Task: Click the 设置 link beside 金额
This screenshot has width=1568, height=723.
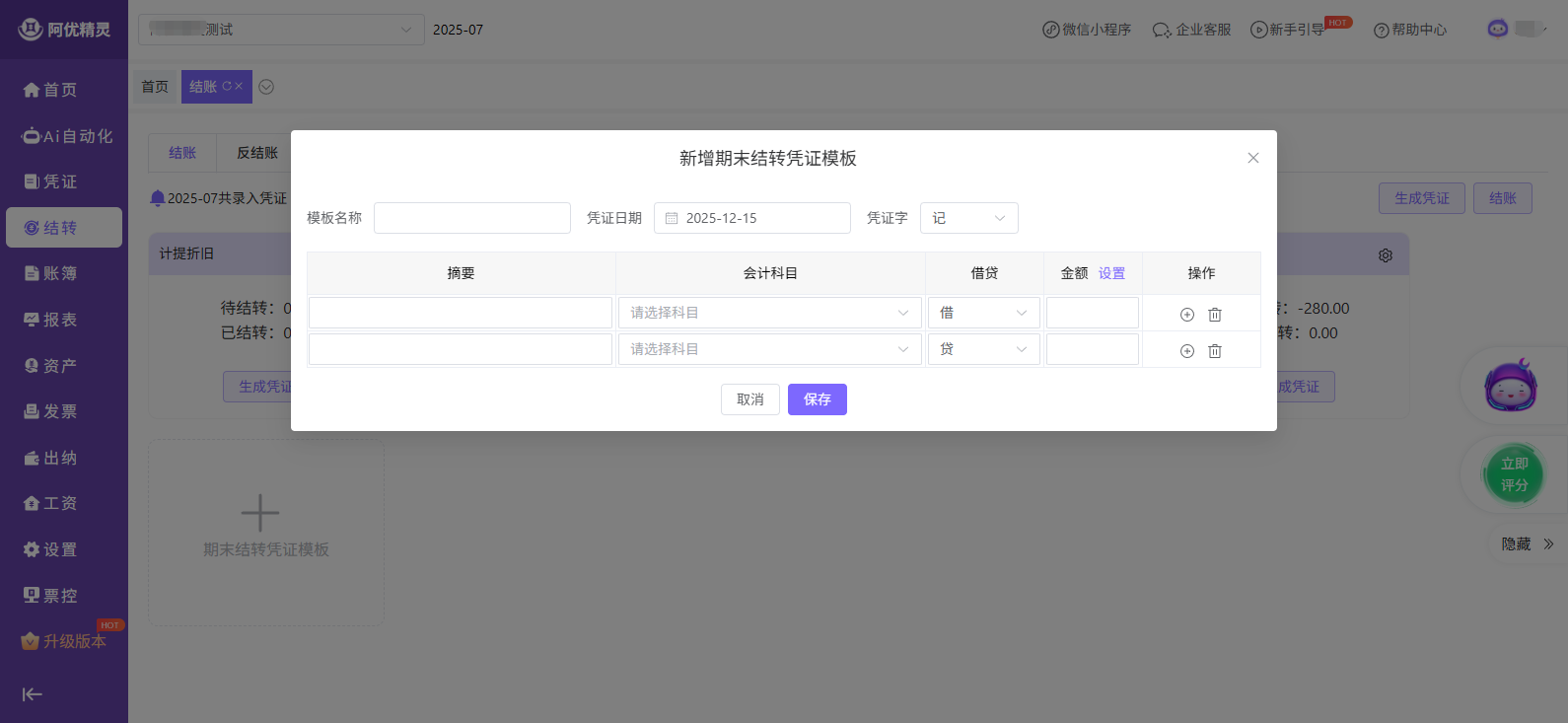Action: 1111,273
